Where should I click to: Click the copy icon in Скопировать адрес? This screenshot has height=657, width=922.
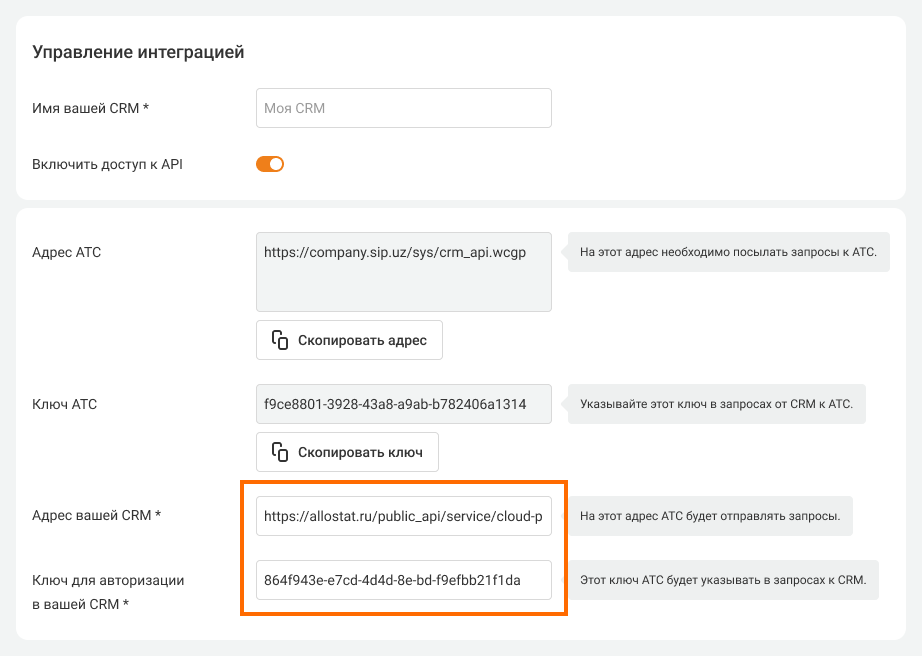point(280,340)
